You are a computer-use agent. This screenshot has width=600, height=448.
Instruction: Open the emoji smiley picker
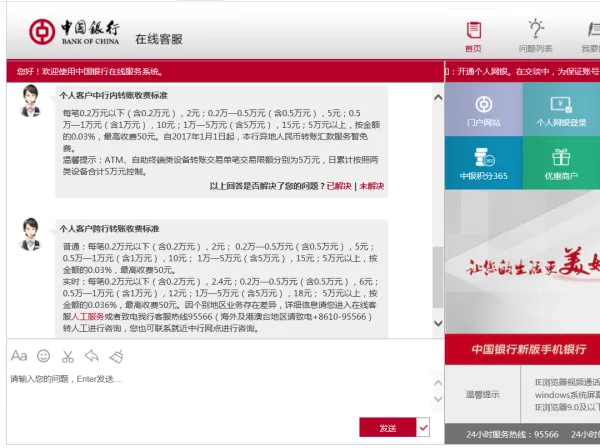[44, 356]
